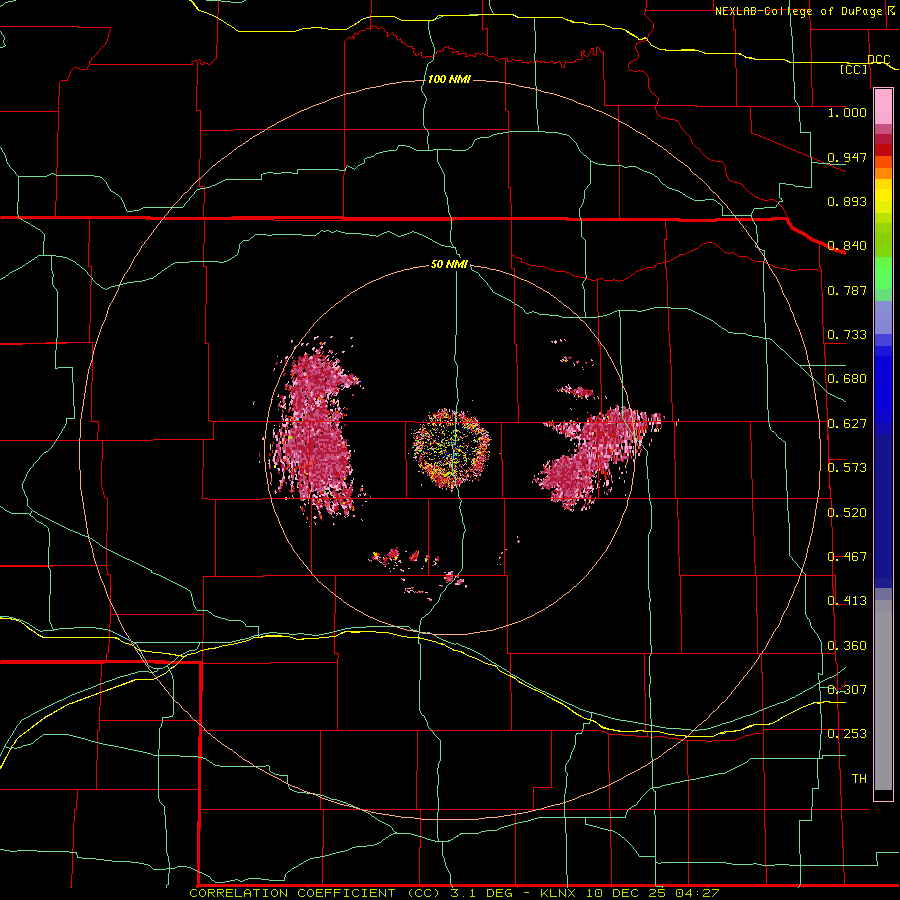The image size is (900, 900).
Task: Select the 0.680 scale value
Action: [x=847, y=379]
